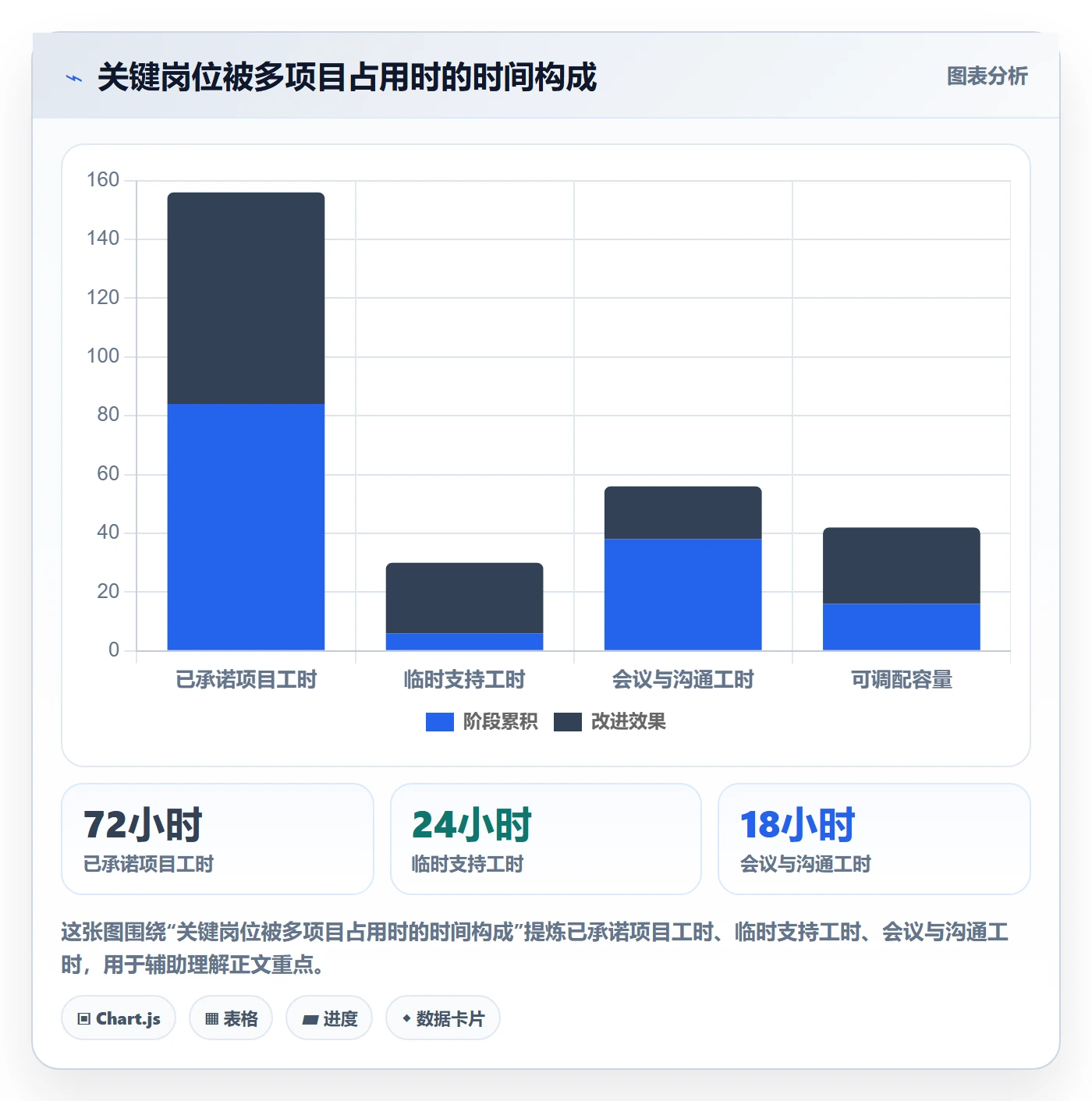Click the blue segment of 会议与沟通工时 bar
The image size is (1092, 1101).
(682, 594)
